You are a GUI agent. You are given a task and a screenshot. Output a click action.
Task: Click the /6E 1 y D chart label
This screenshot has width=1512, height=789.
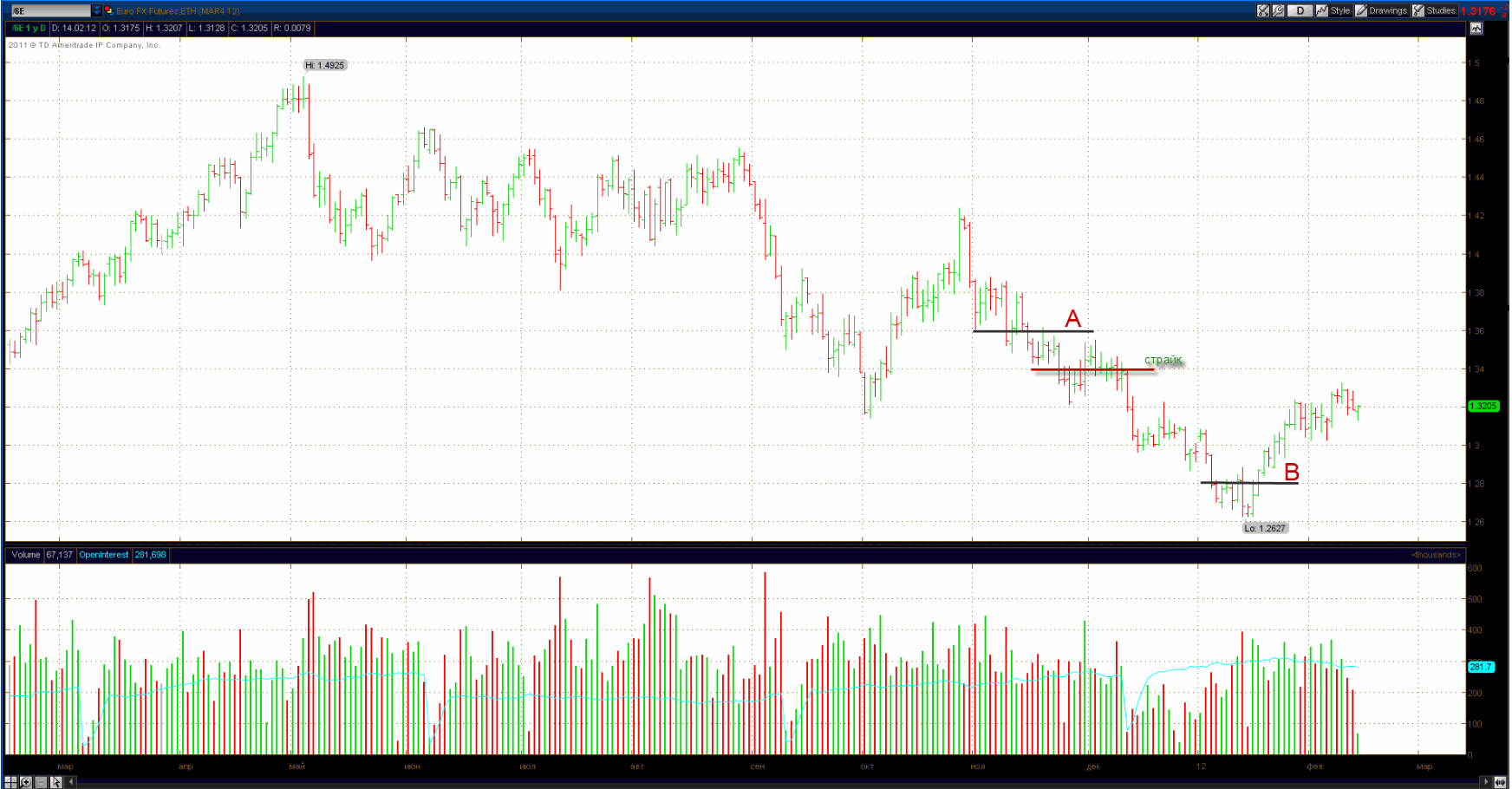click(28, 29)
